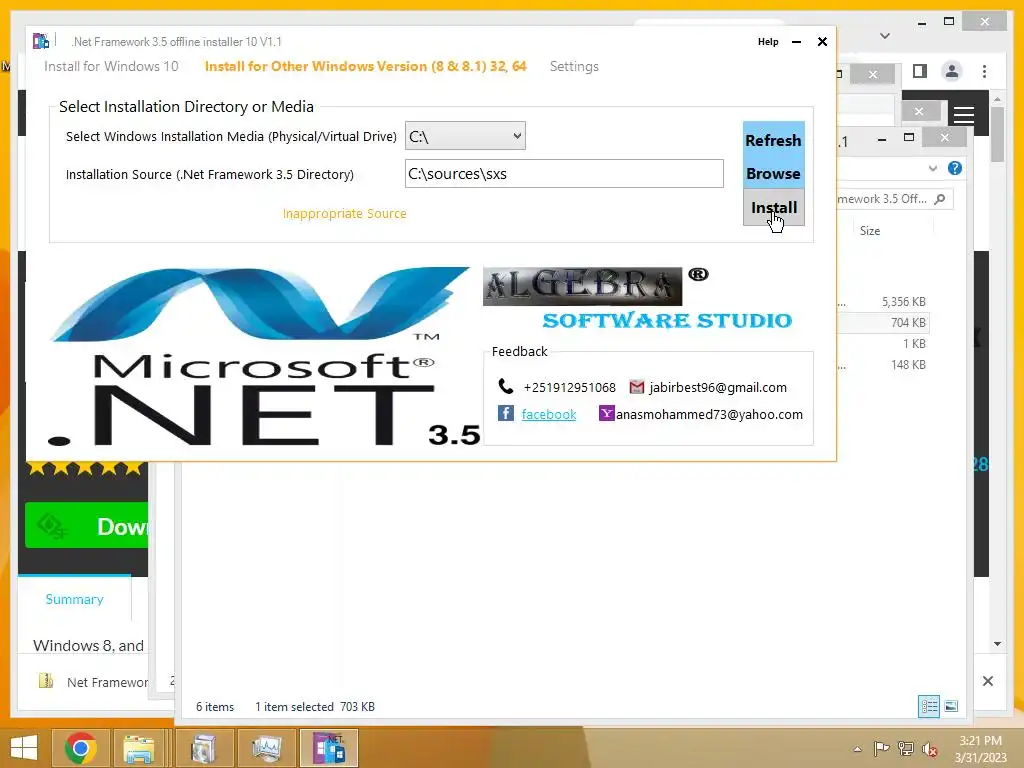Open the Chrome tab search chevron
The width and height of the screenshot is (1024, 768).
click(885, 35)
